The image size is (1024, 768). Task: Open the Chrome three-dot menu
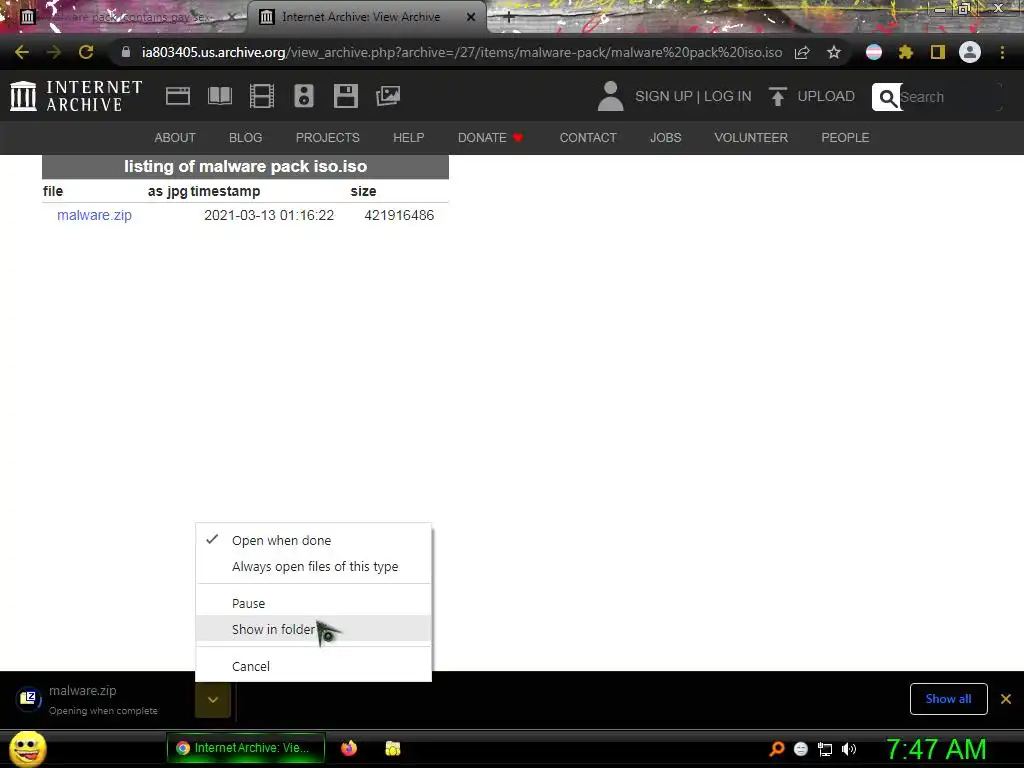point(1002,52)
